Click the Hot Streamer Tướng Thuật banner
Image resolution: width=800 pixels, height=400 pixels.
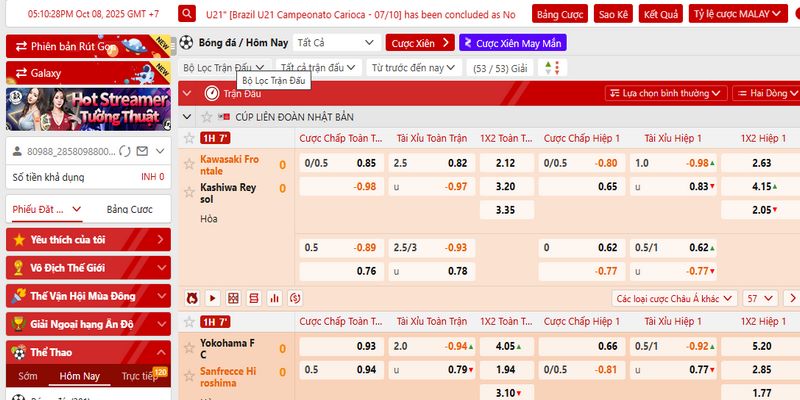89,110
